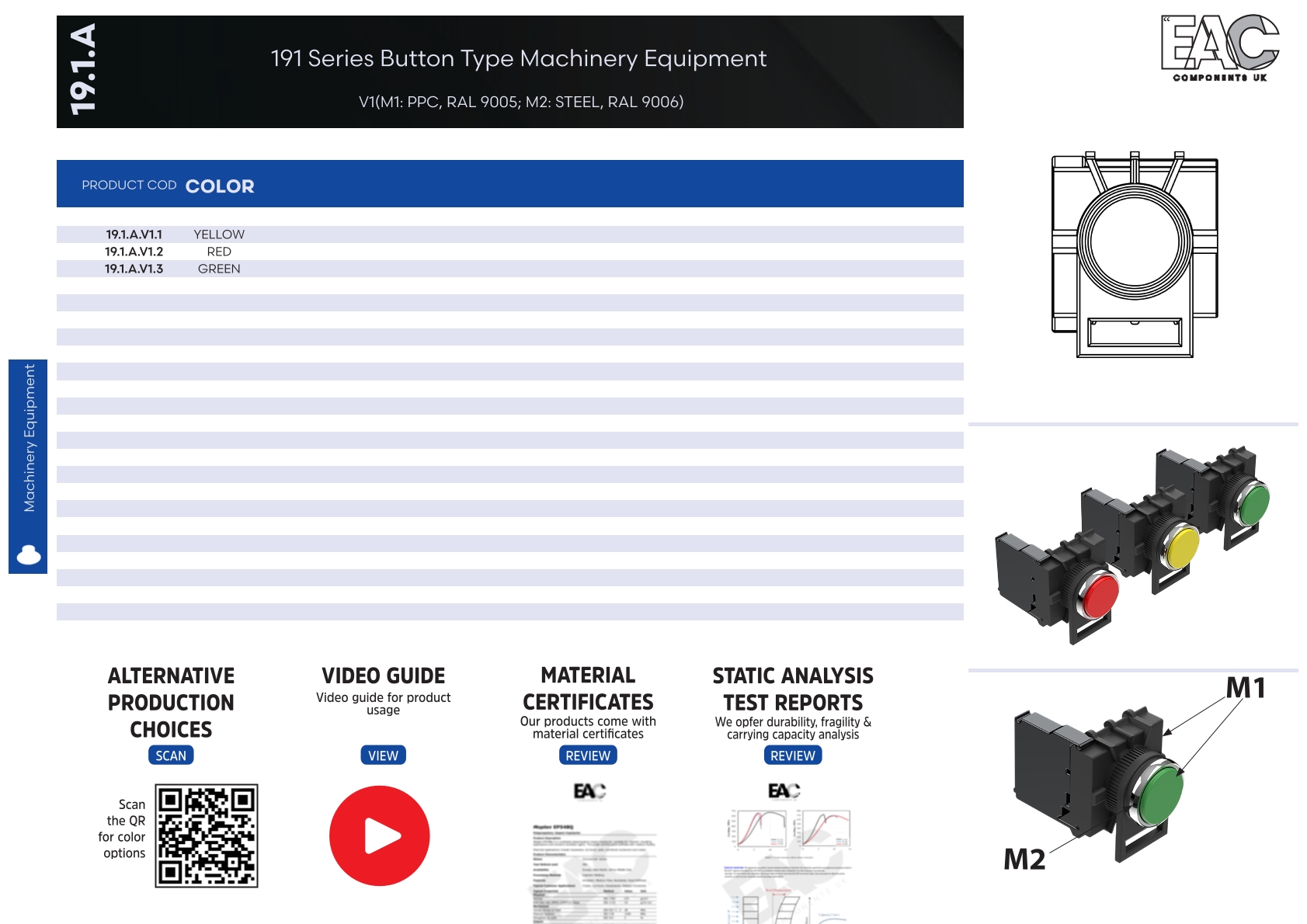The height and width of the screenshot is (924, 1307).
Task: Click the RED color entry
Action: click(x=219, y=252)
